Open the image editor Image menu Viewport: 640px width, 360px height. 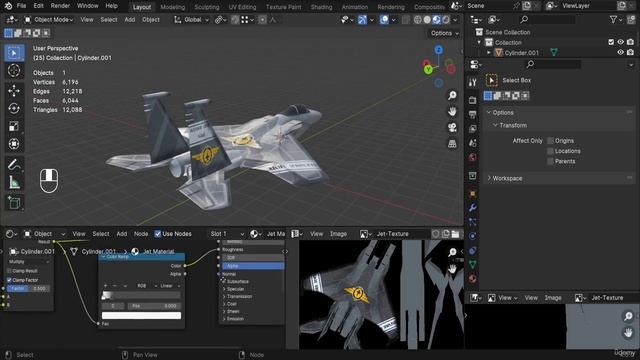338,234
